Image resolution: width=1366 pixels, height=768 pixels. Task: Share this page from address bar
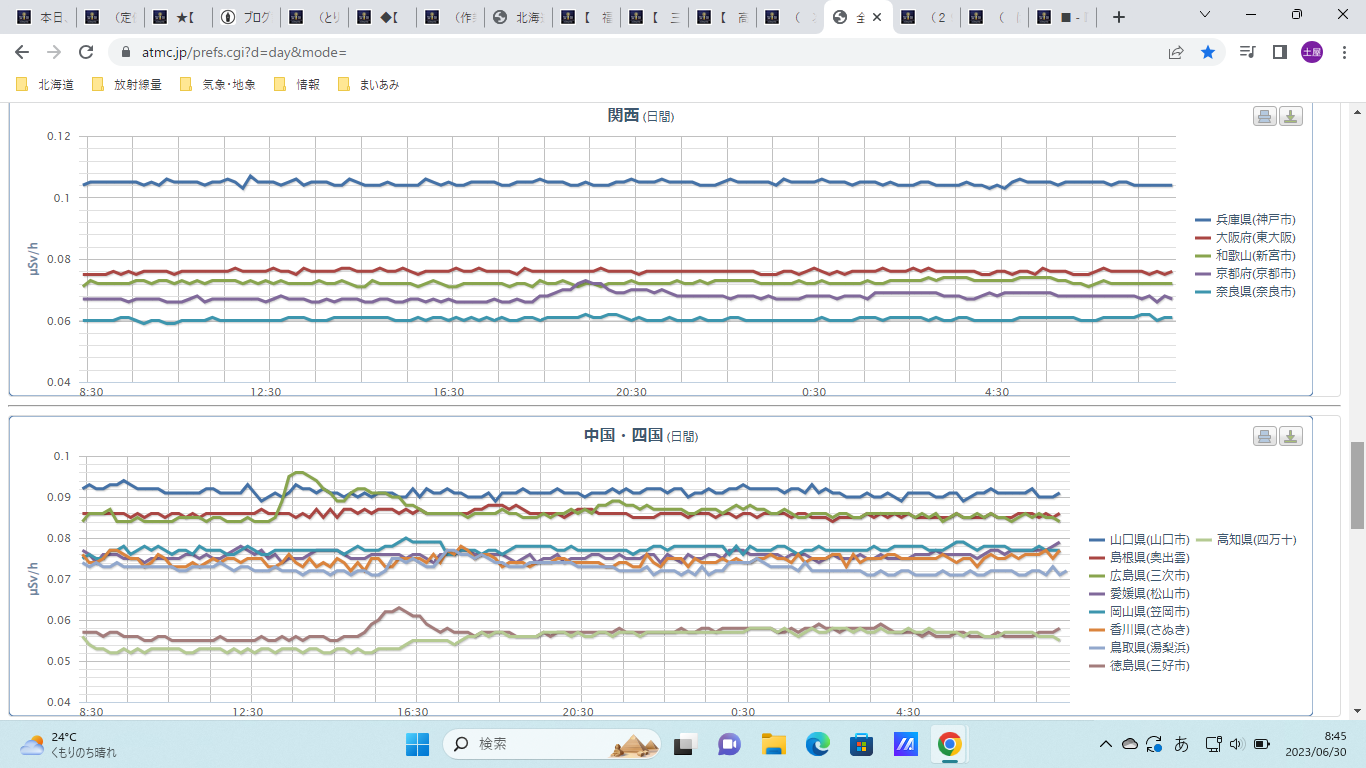point(1176,52)
